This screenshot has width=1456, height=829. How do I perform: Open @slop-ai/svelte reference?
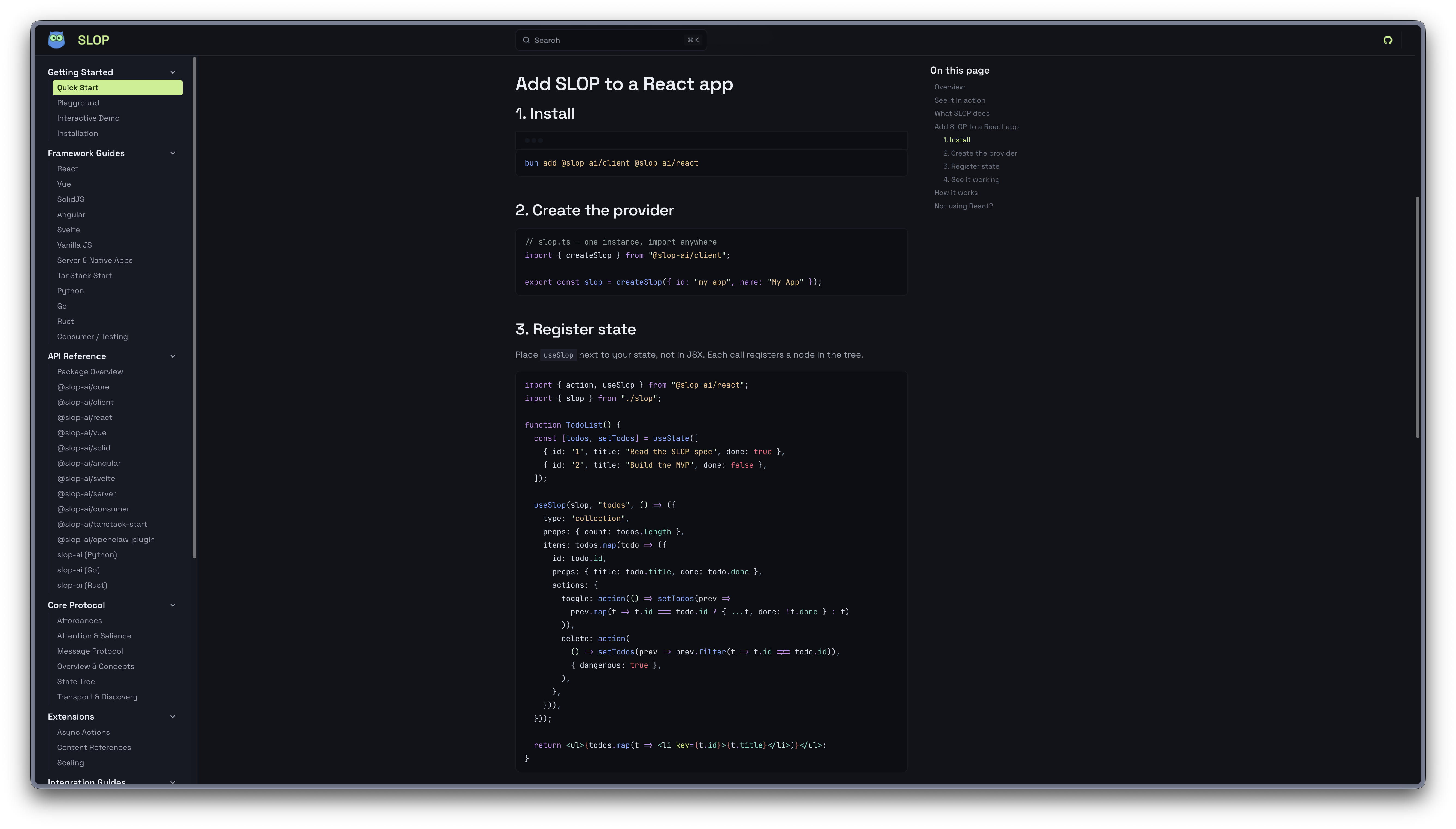pyautogui.click(x=86, y=479)
